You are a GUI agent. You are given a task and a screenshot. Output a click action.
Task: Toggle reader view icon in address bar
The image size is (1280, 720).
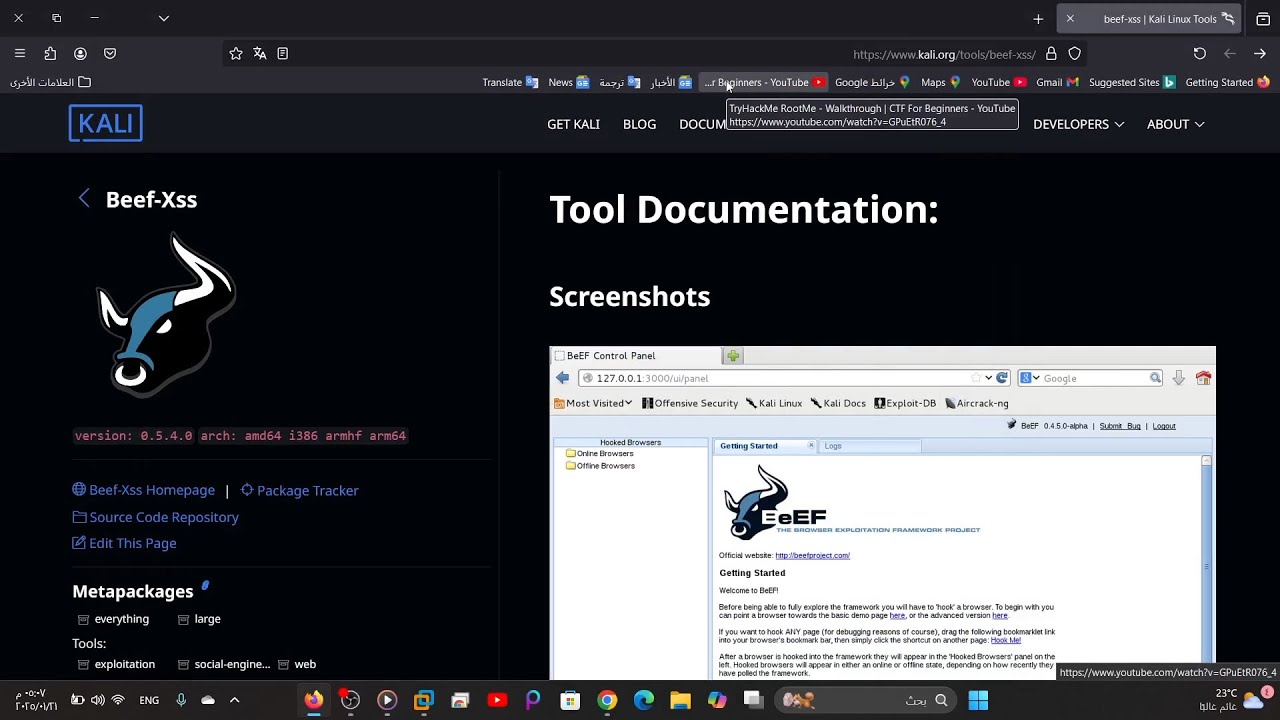[283, 53]
